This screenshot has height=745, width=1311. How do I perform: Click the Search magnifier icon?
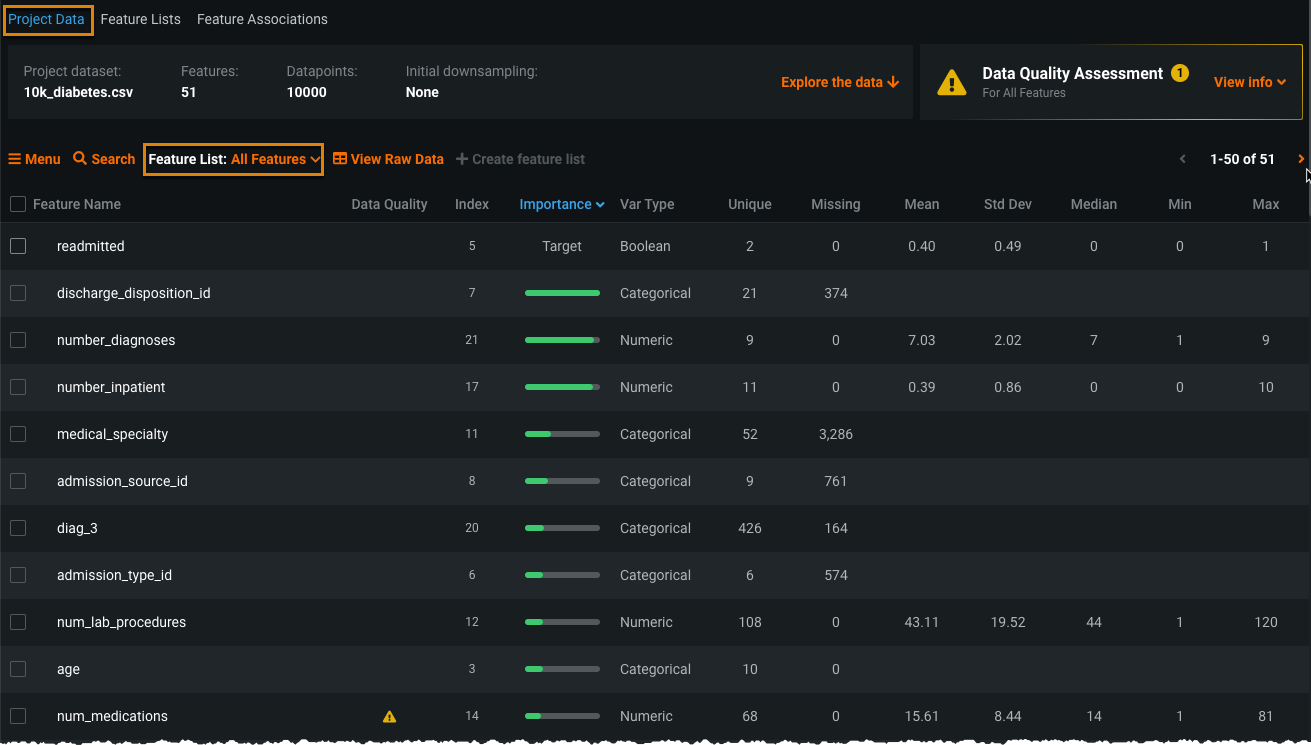pos(80,159)
